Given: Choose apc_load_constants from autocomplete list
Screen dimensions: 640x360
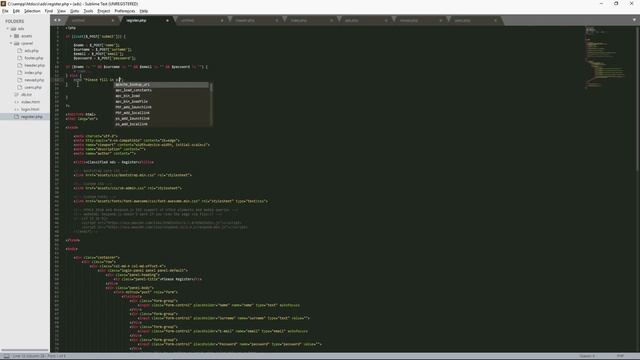Looking at the screenshot, I should tap(161, 90).
